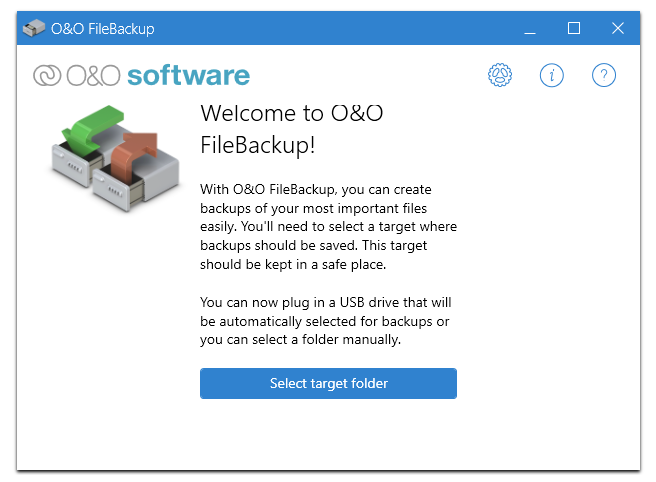Viewport: 656px width, 482px height.
Task: Open settings via the gear icon
Action: coord(500,75)
